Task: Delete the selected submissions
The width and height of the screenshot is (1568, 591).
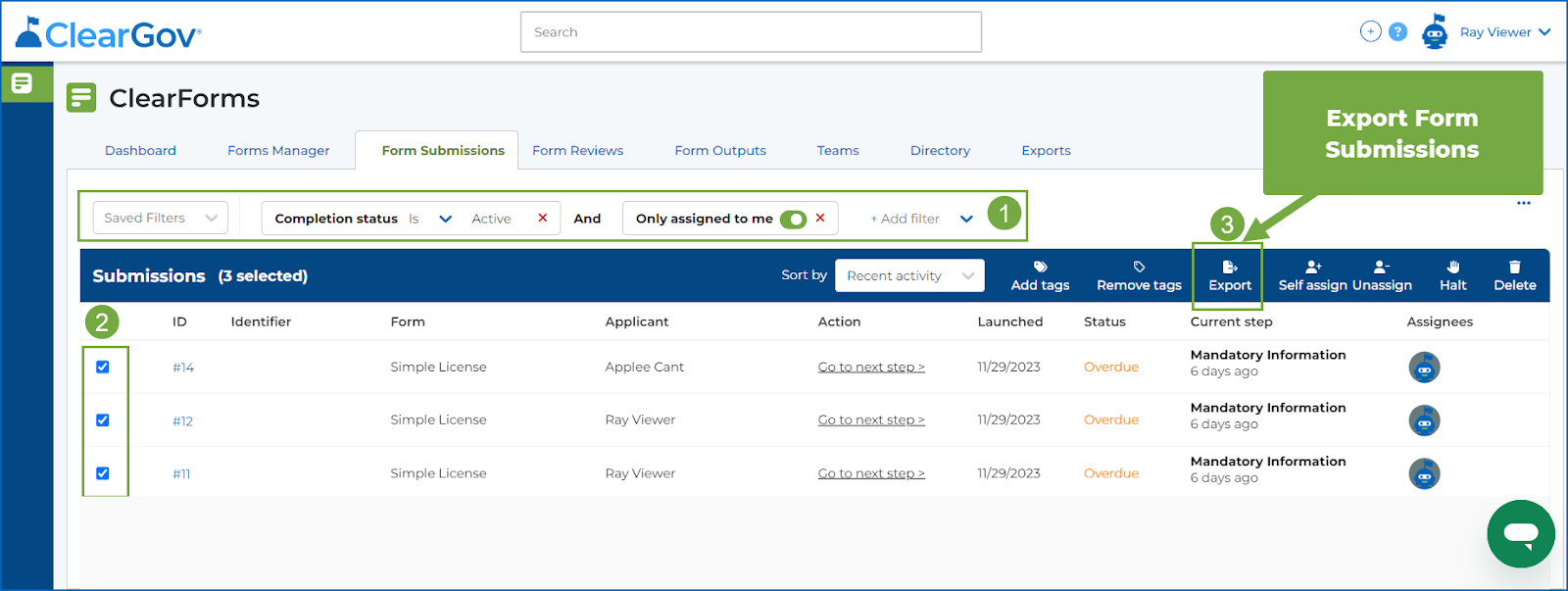Action: coord(1514,275)
